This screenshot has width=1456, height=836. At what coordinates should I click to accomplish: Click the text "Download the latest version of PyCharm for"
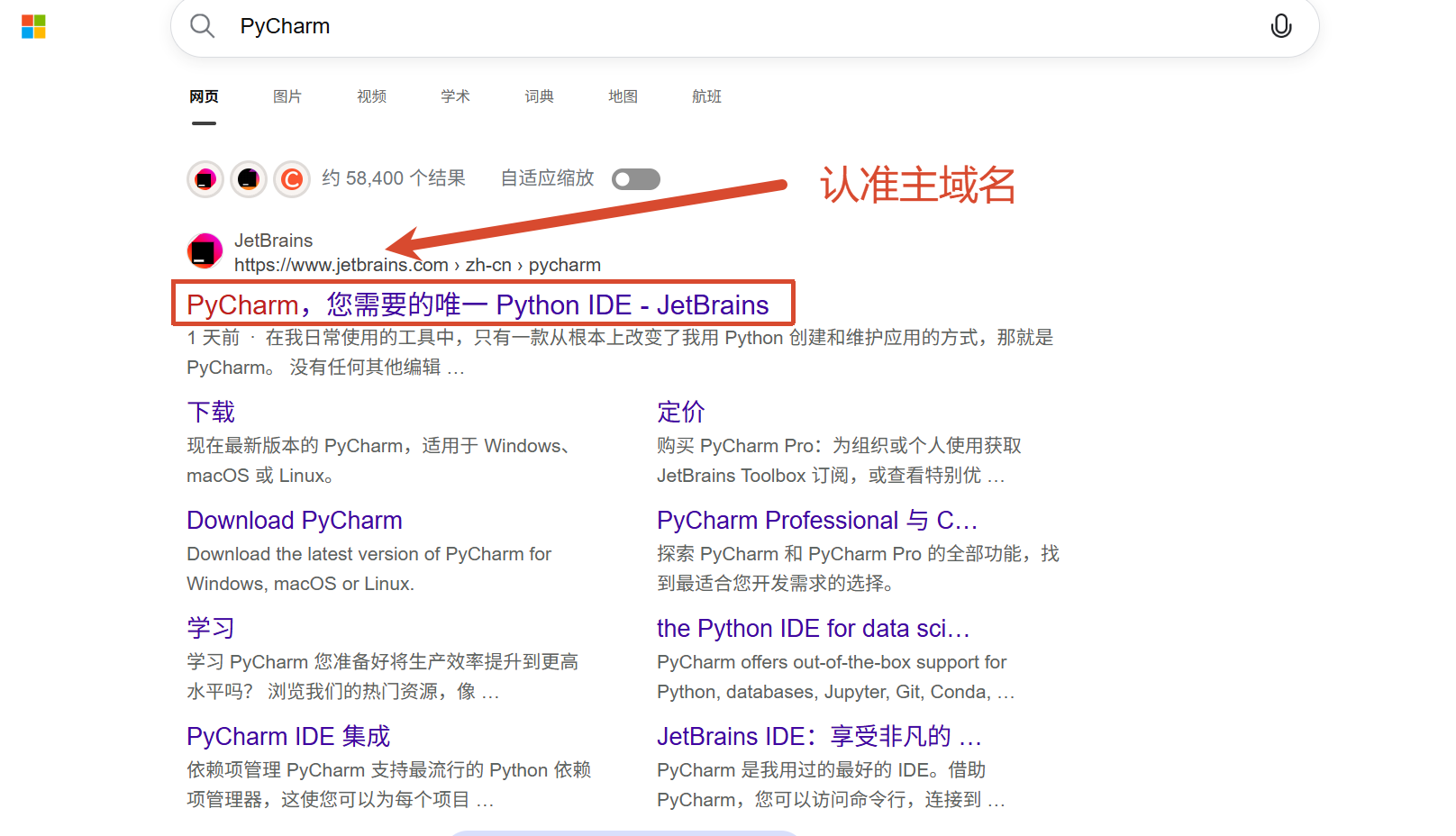[369, 568]
